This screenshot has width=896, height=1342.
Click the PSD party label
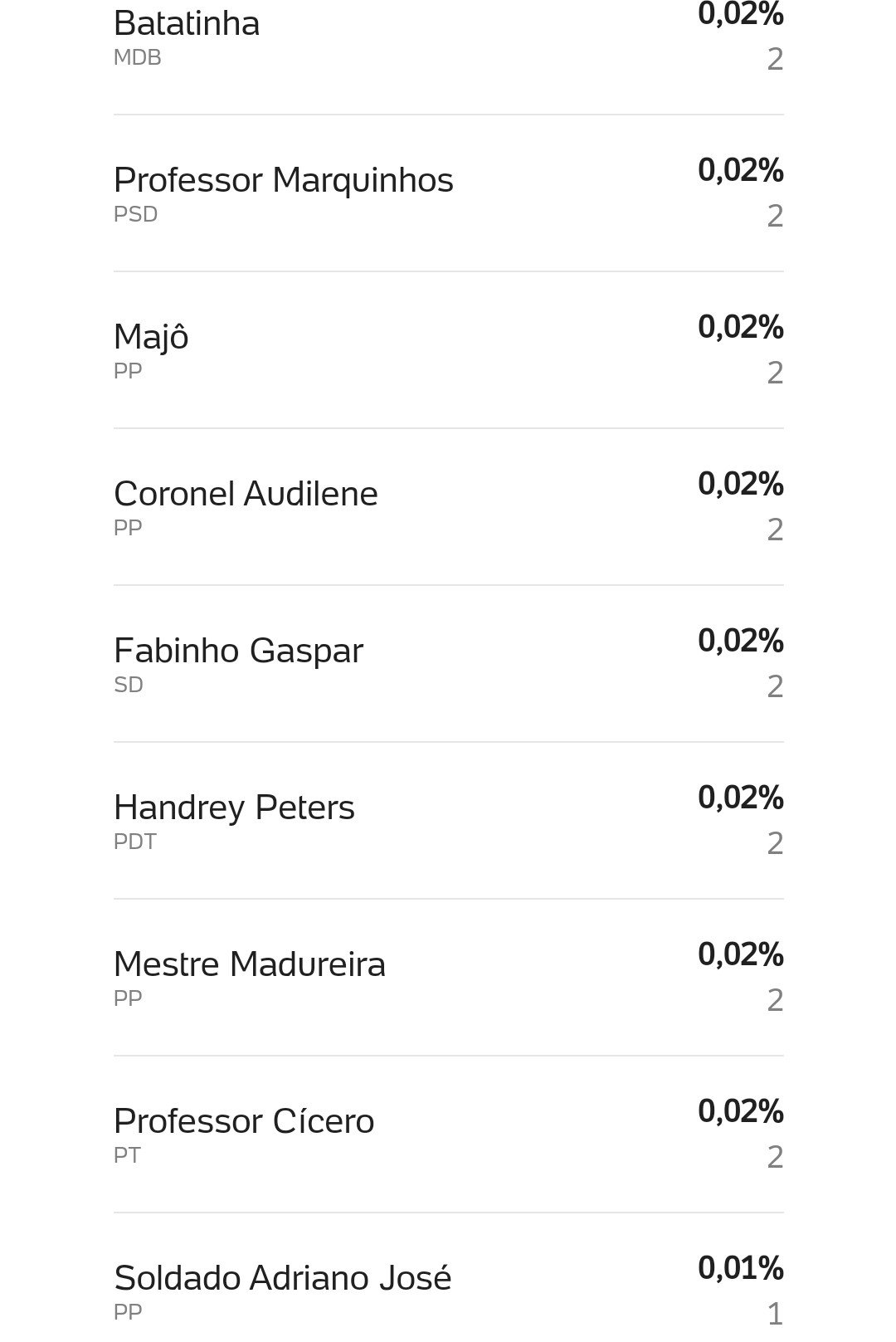[136, 214]
